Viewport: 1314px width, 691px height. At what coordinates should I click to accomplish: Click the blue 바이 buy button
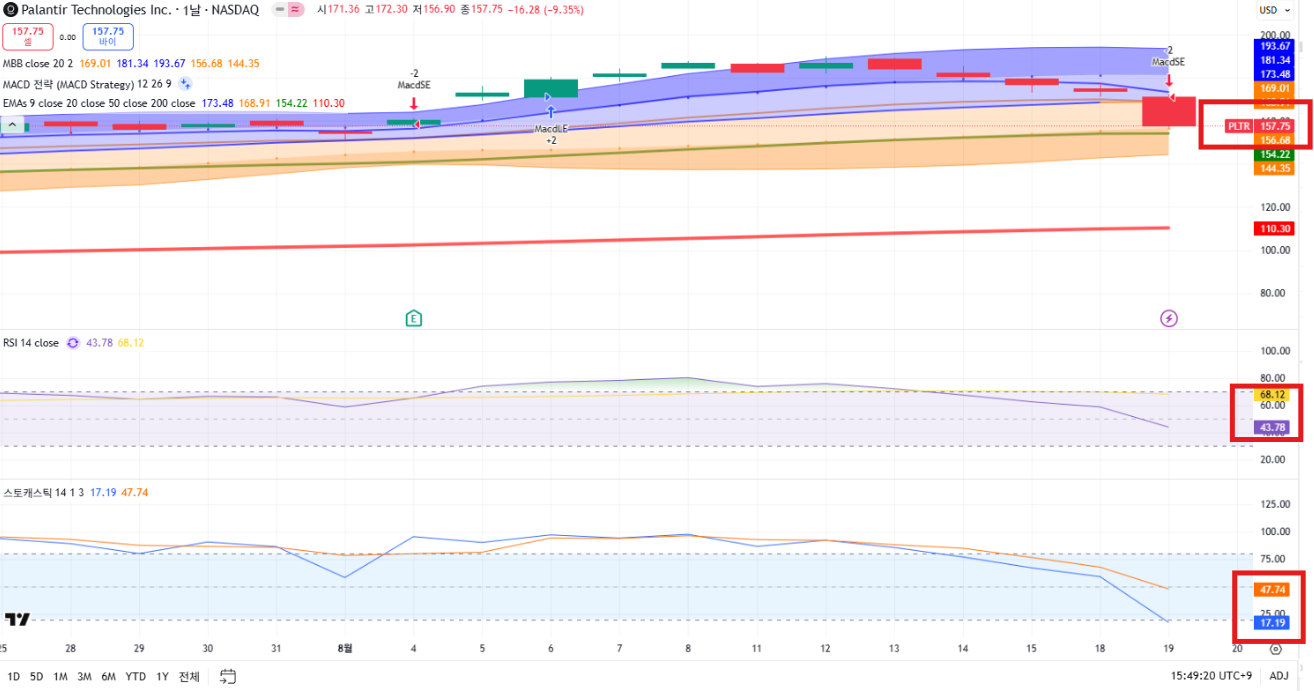pyautogui.click(x=107, y=37)
